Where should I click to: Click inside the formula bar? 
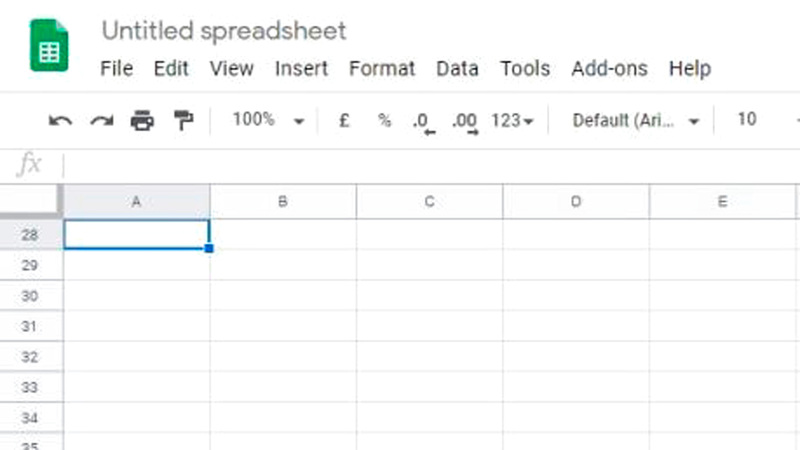click(x=400, y=165)
